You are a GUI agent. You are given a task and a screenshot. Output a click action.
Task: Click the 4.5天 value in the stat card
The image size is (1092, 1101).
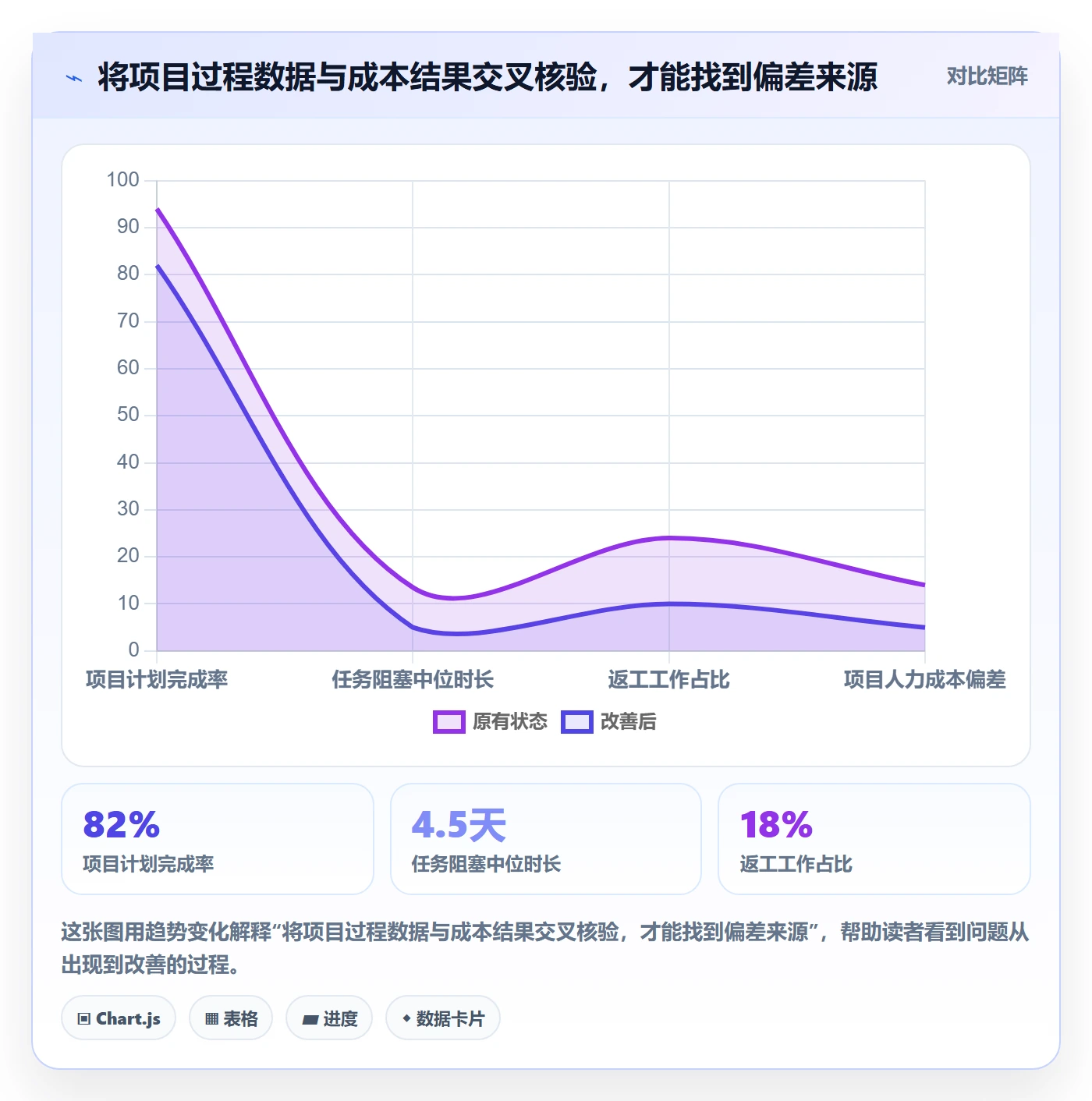tap(459, 825)
